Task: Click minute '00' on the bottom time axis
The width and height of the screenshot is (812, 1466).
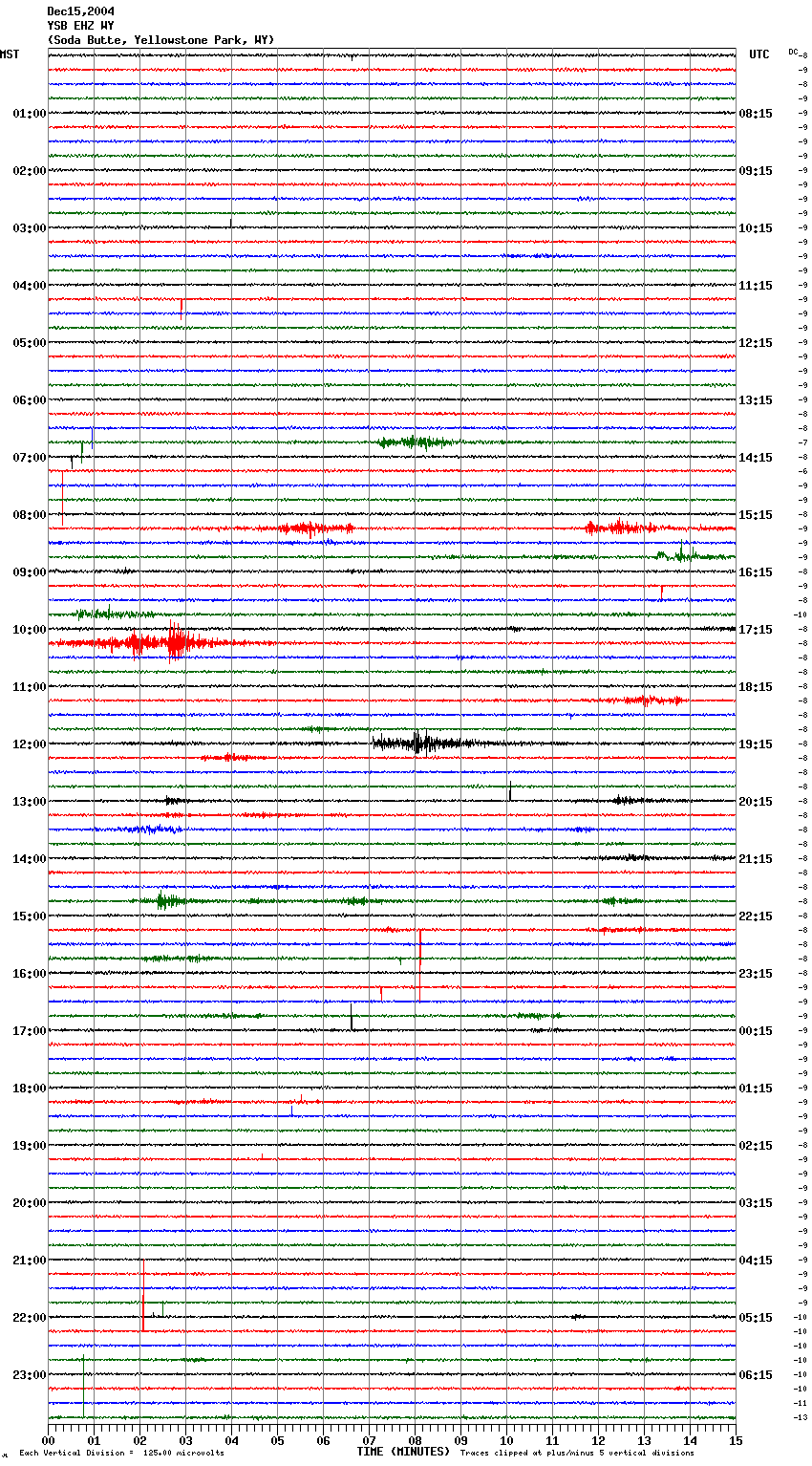Action: 49,1440
